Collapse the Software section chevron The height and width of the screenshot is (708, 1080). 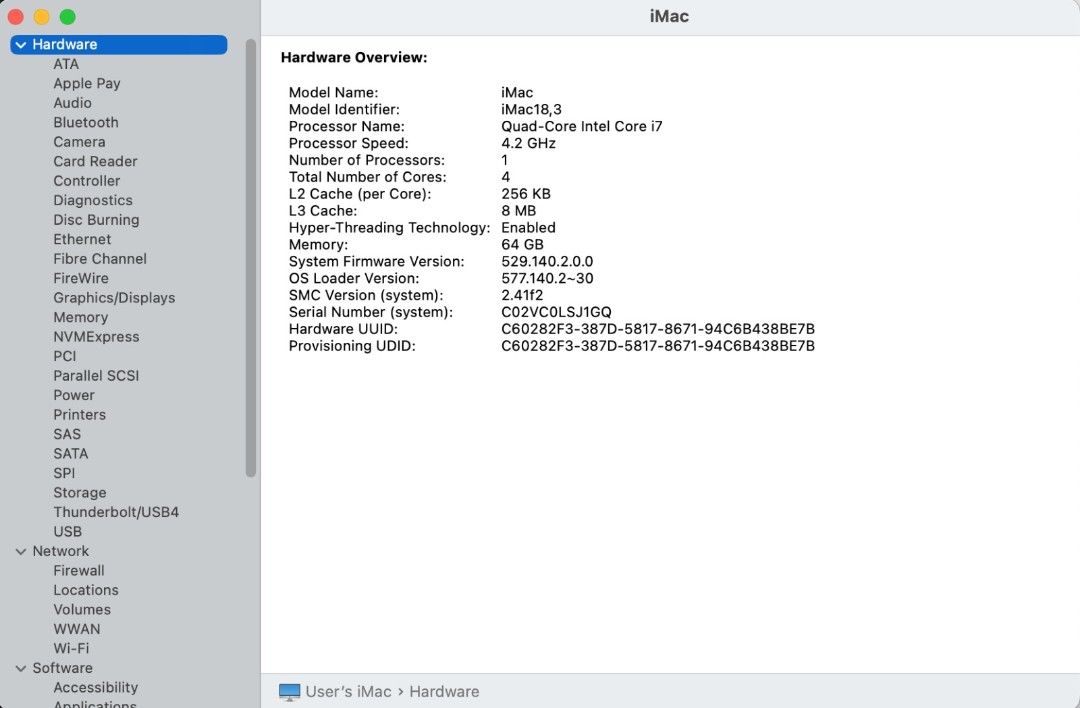click(x=21, y=668)
